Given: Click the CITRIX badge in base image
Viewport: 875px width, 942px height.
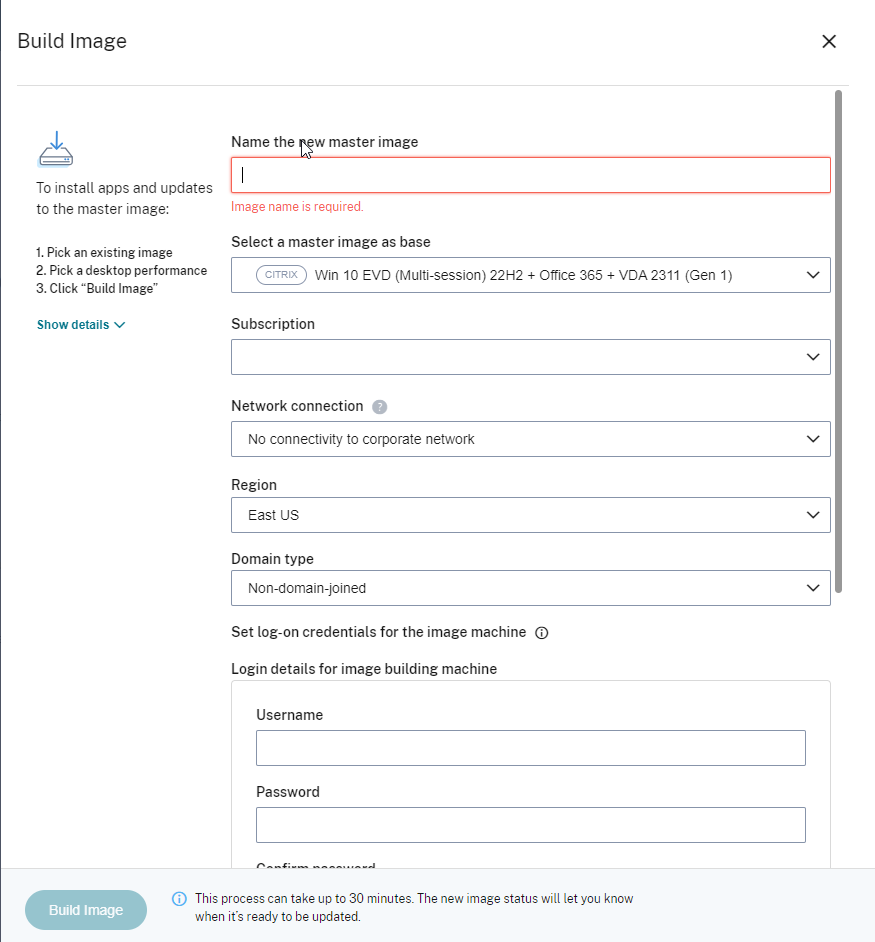Looking at the screenshot, I should tap(281, 275).
